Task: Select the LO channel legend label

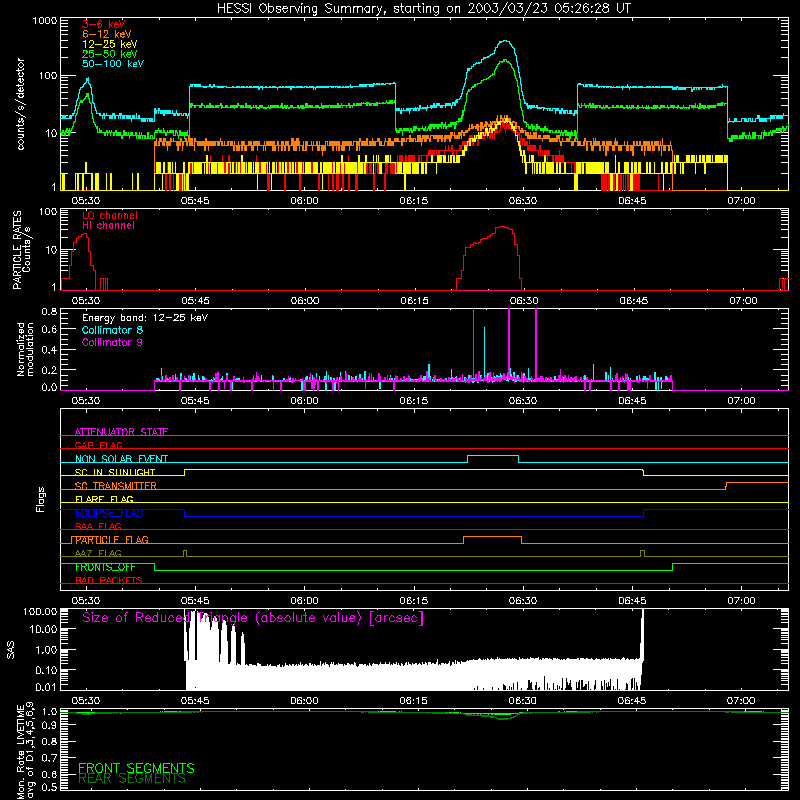Action: (x=110, y=215)
